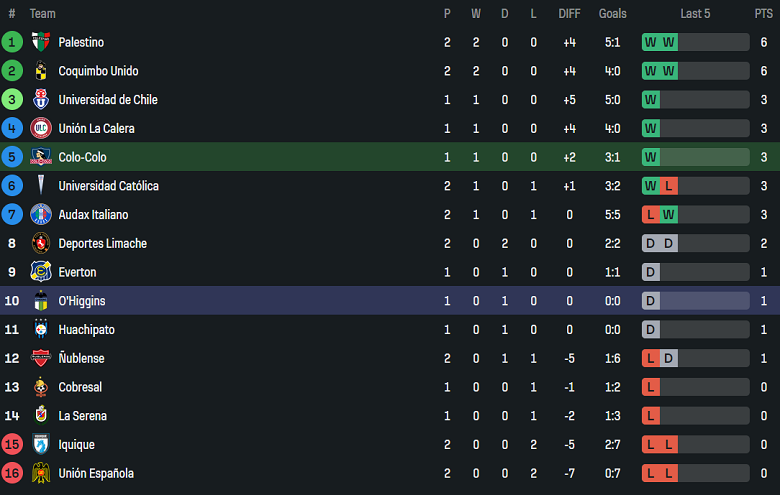Click the red position badge 16
Viewport: 780px width, 495px height.
12,473
